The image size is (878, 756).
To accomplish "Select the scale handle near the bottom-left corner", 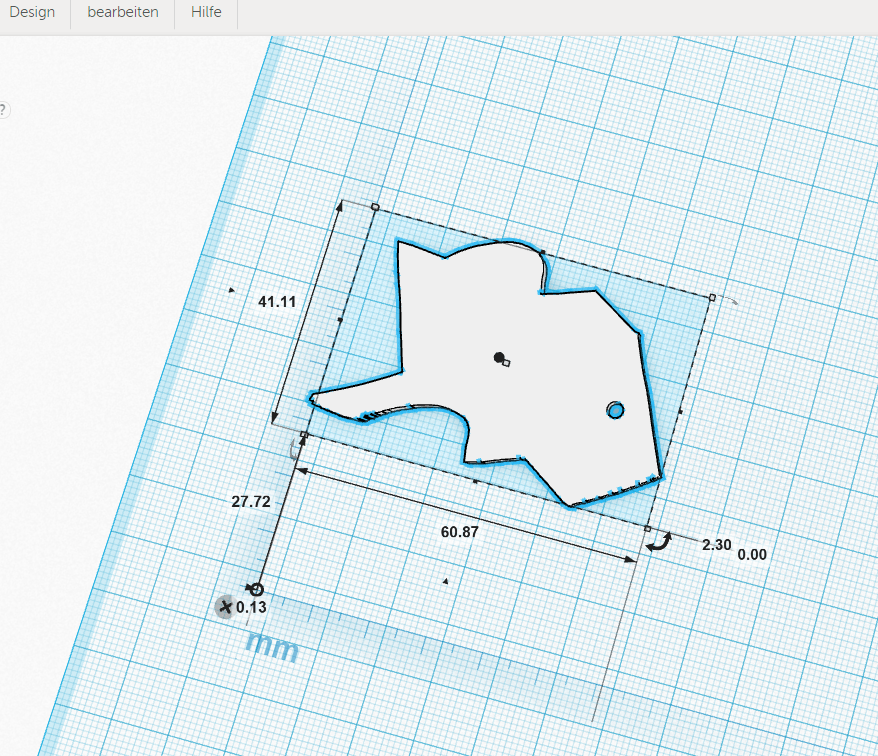I will click(303, 435).
